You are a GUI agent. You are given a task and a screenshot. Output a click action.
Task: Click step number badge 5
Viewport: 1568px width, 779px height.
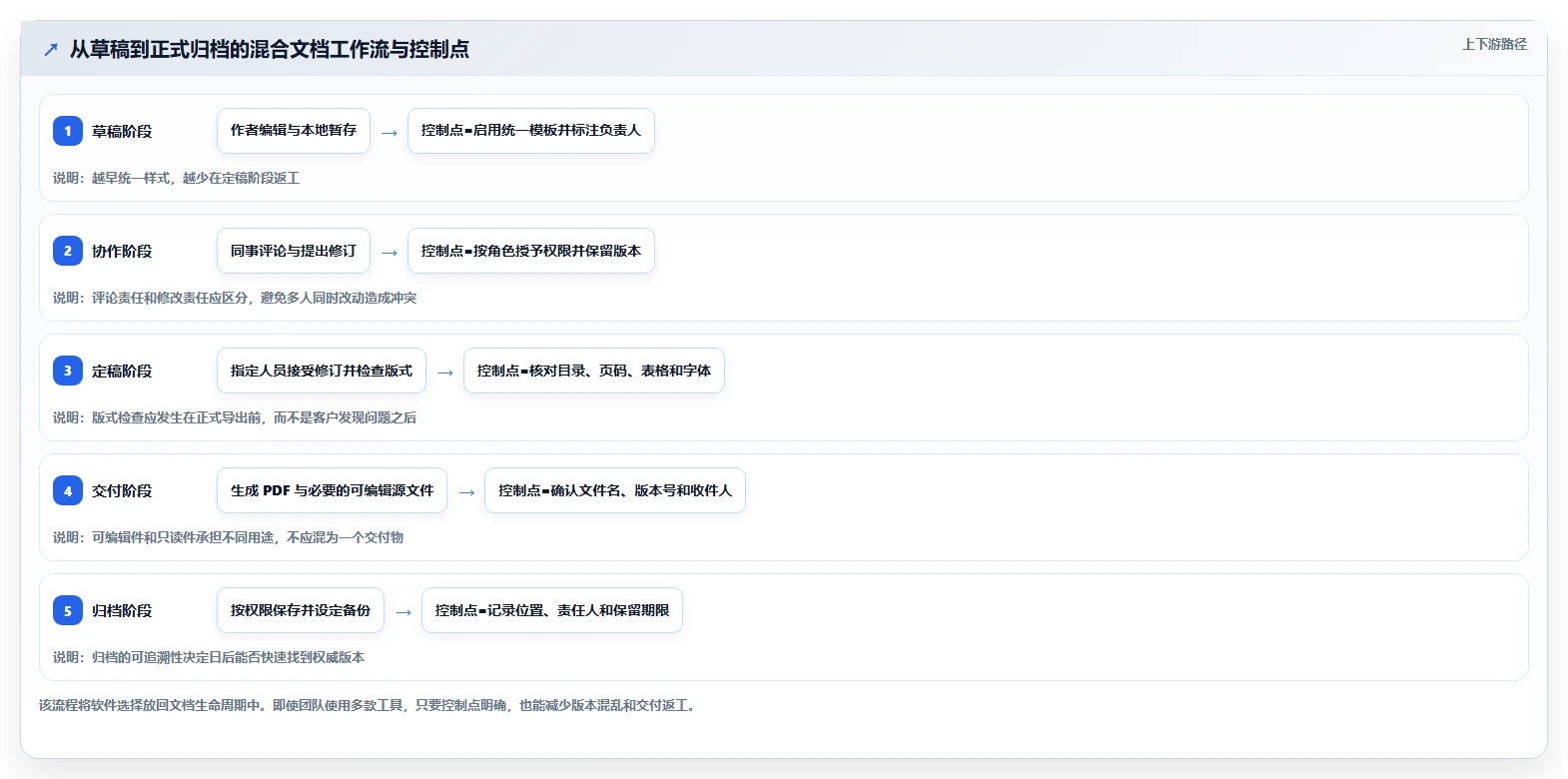tap(68, 610)
